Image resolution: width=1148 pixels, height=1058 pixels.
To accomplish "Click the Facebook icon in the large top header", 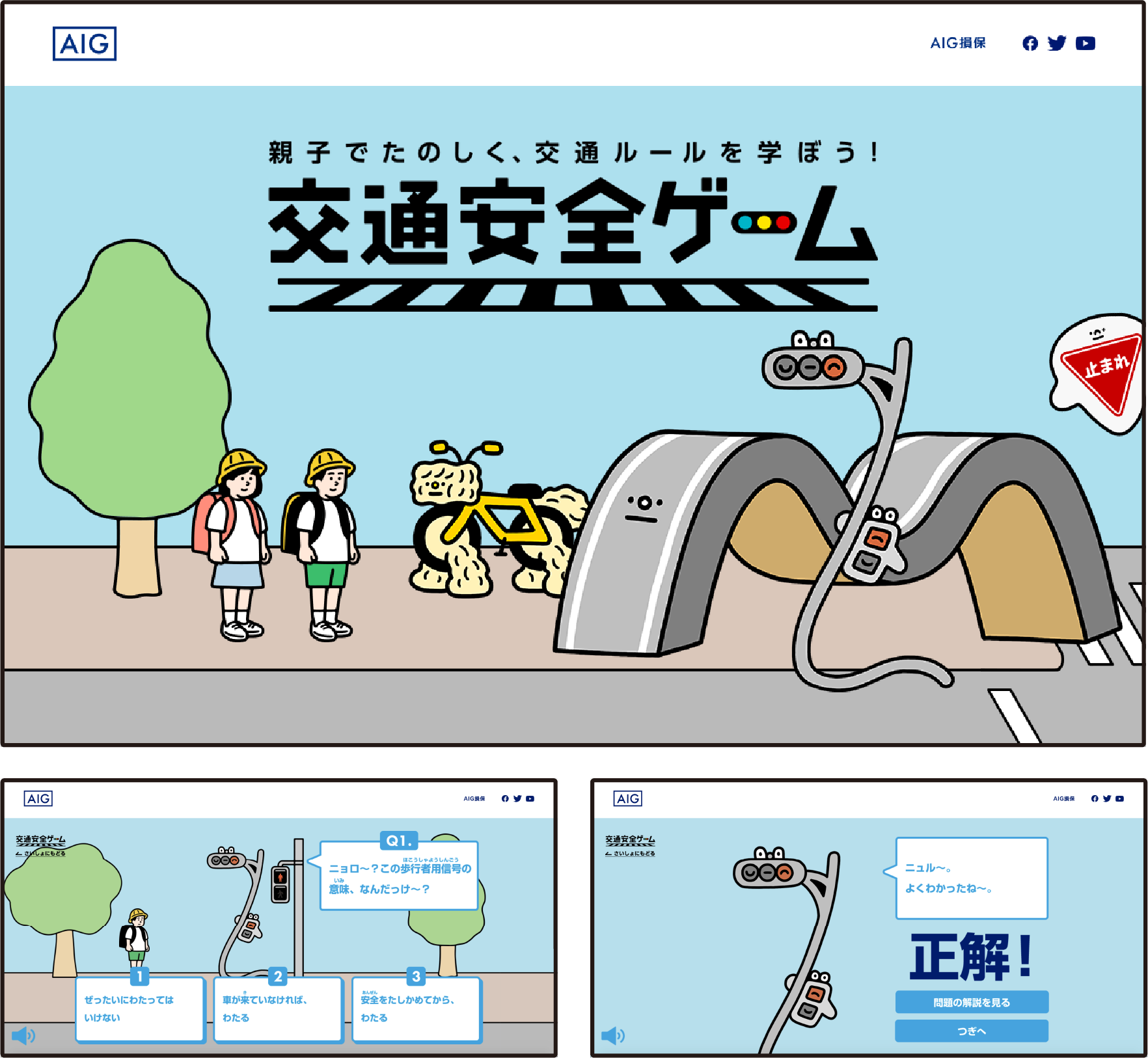I will point(1030,44).
